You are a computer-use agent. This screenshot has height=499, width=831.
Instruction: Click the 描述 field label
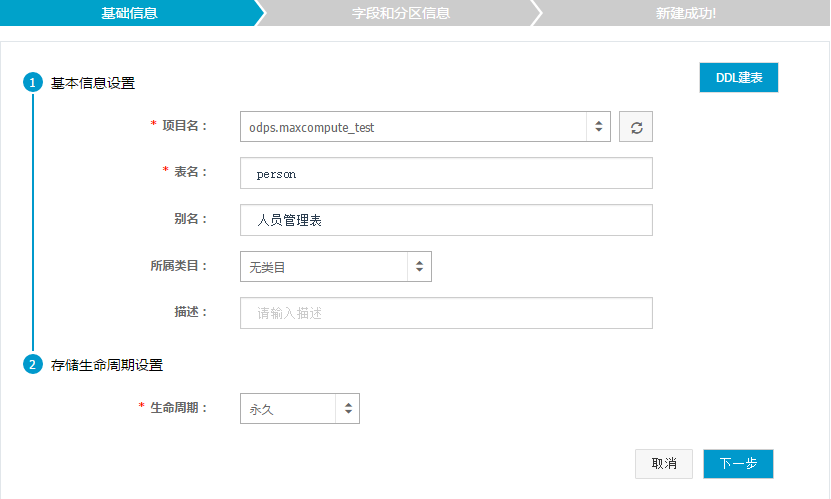pos(190,312)
